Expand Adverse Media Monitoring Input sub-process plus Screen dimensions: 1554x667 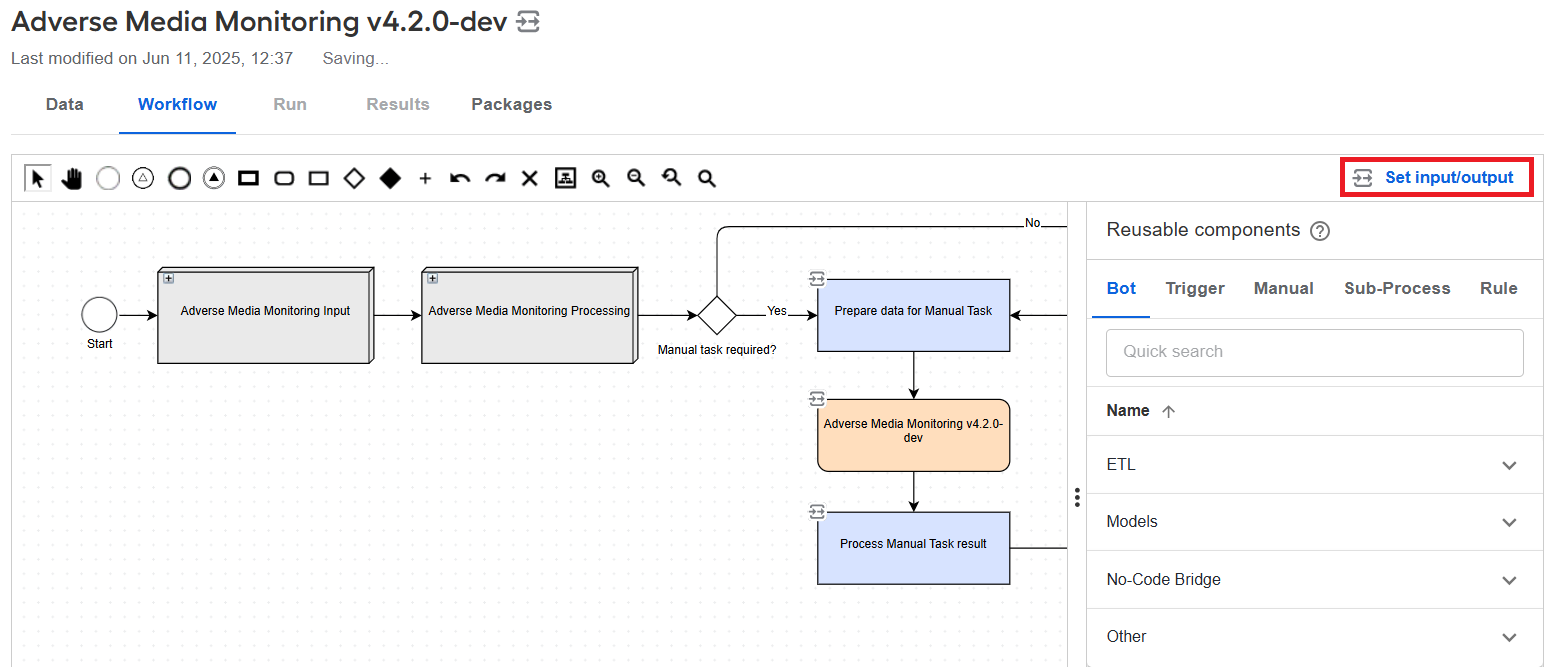pos(169,278)
